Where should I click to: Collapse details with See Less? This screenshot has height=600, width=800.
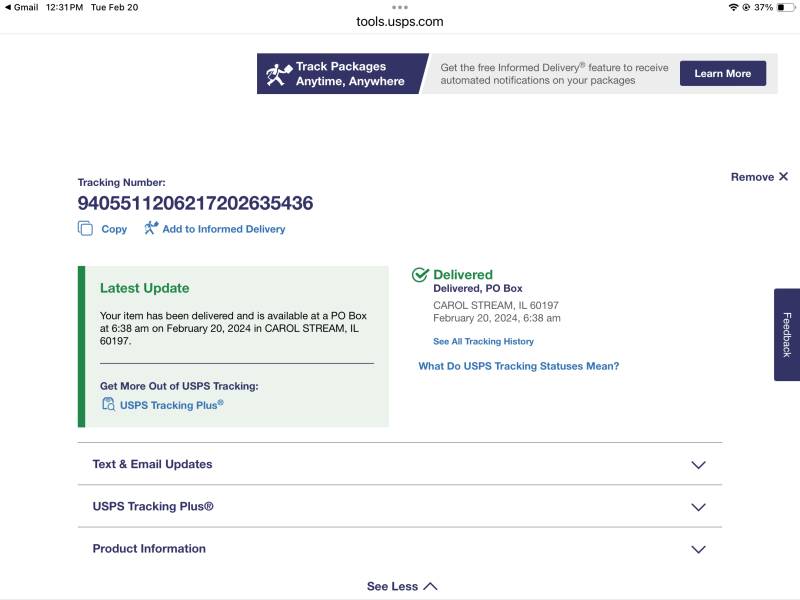coord(402,586)
